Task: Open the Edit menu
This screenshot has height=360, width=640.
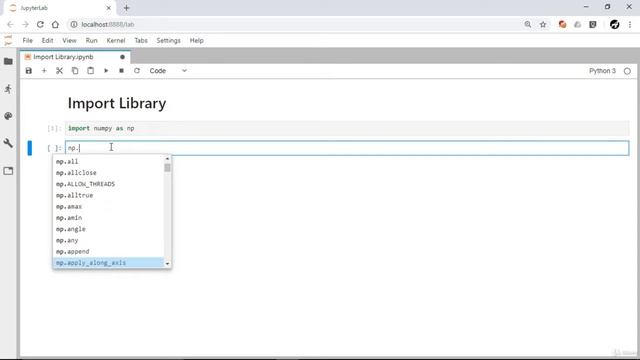Action: point(47,40)
